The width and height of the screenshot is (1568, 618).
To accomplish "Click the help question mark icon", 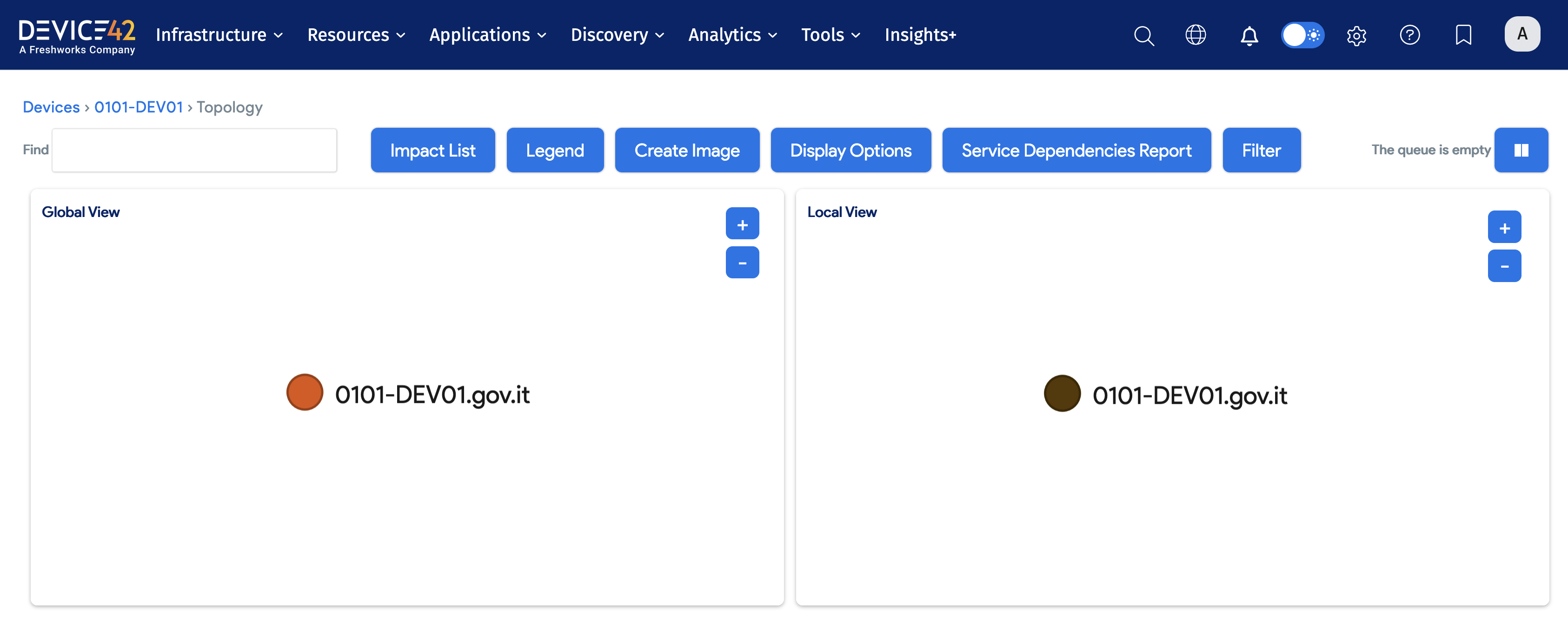I will pyautogui.click(x=1410, y=35).
